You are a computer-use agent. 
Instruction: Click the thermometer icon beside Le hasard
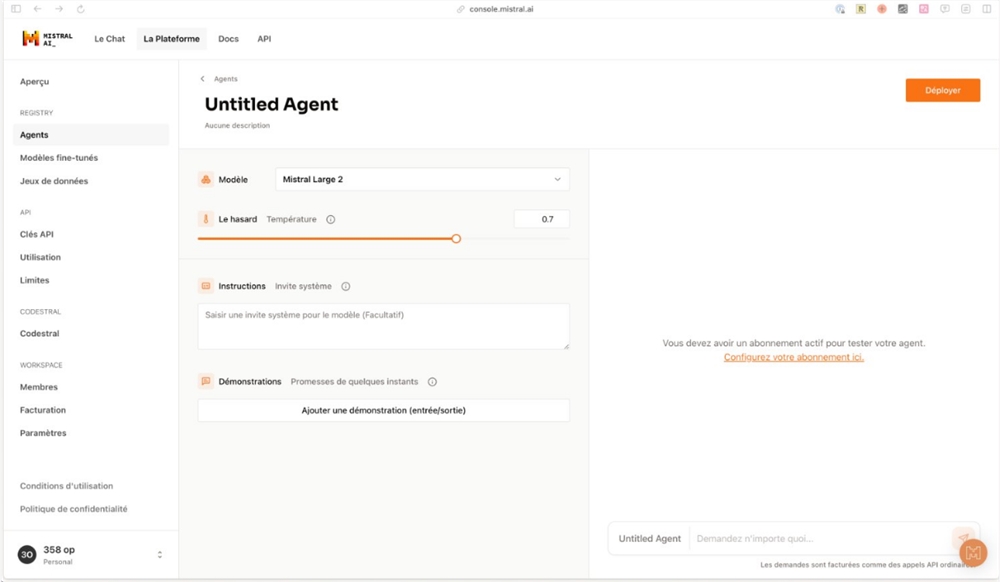pyautogui.click(x=206, y=219)
